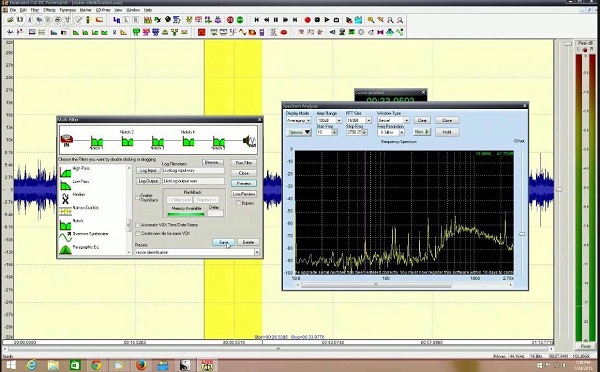The image size is (600, 372).
Task: Click the yellow magnifier zoom-in icon
Action: (x=371, y=20)
